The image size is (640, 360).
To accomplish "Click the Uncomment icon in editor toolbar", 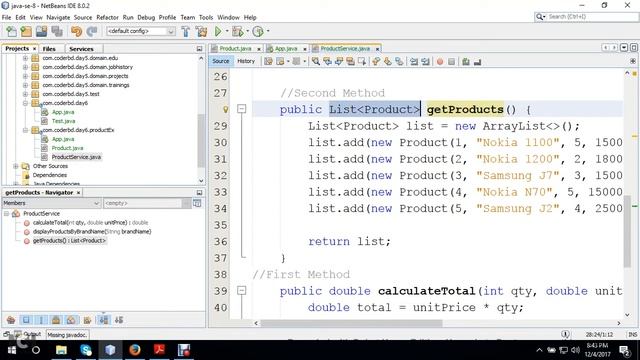I will click(x=477, y=62).
